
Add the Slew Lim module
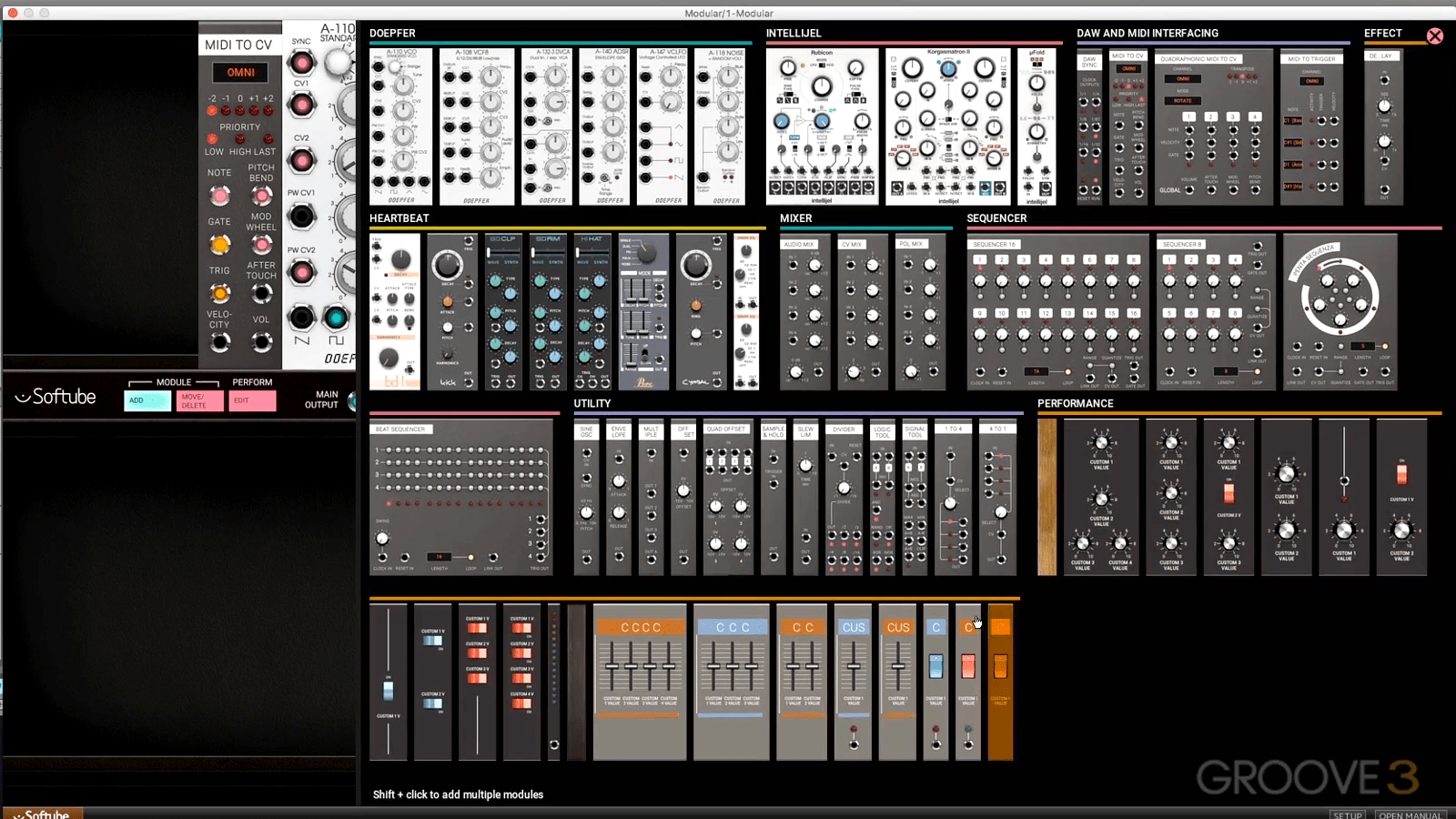(805, 499)
